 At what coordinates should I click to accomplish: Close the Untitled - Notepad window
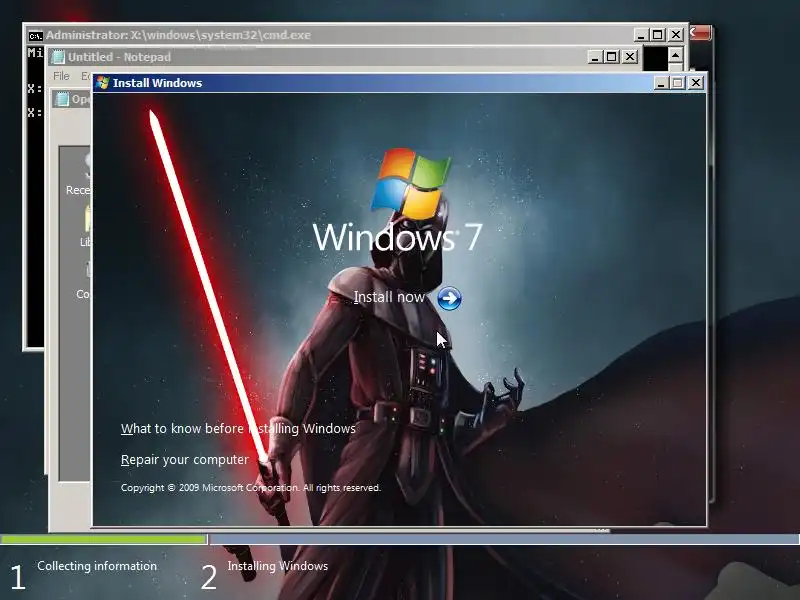pos(630,57)
